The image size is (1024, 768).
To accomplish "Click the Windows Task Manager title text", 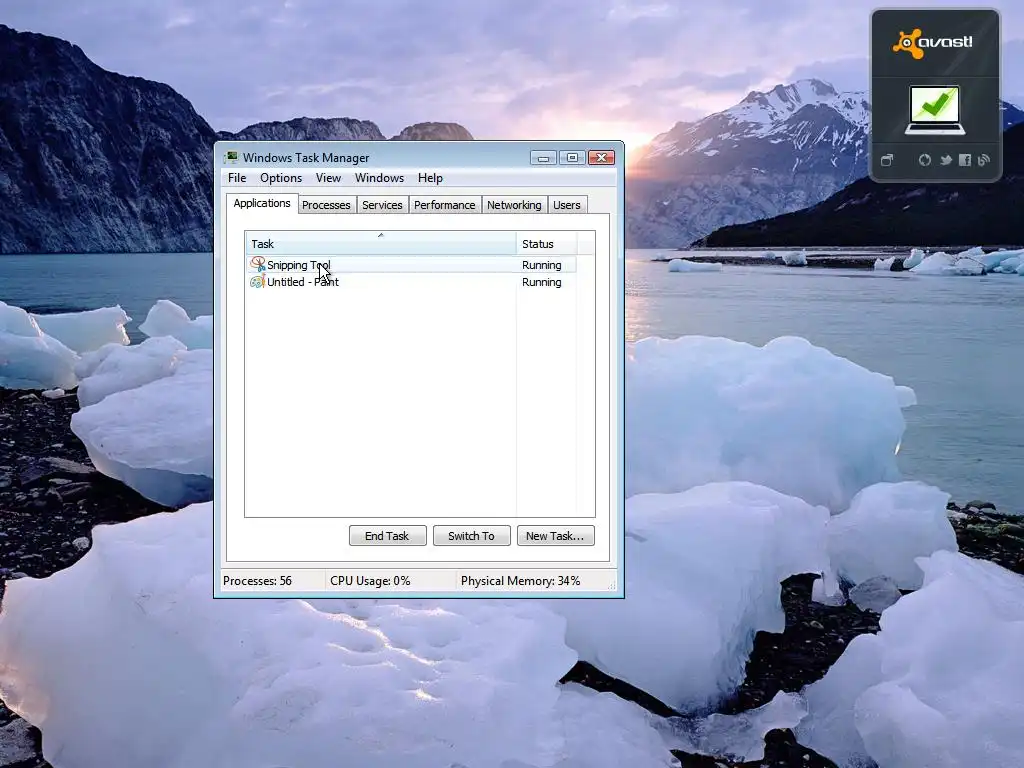I will 306,157.
